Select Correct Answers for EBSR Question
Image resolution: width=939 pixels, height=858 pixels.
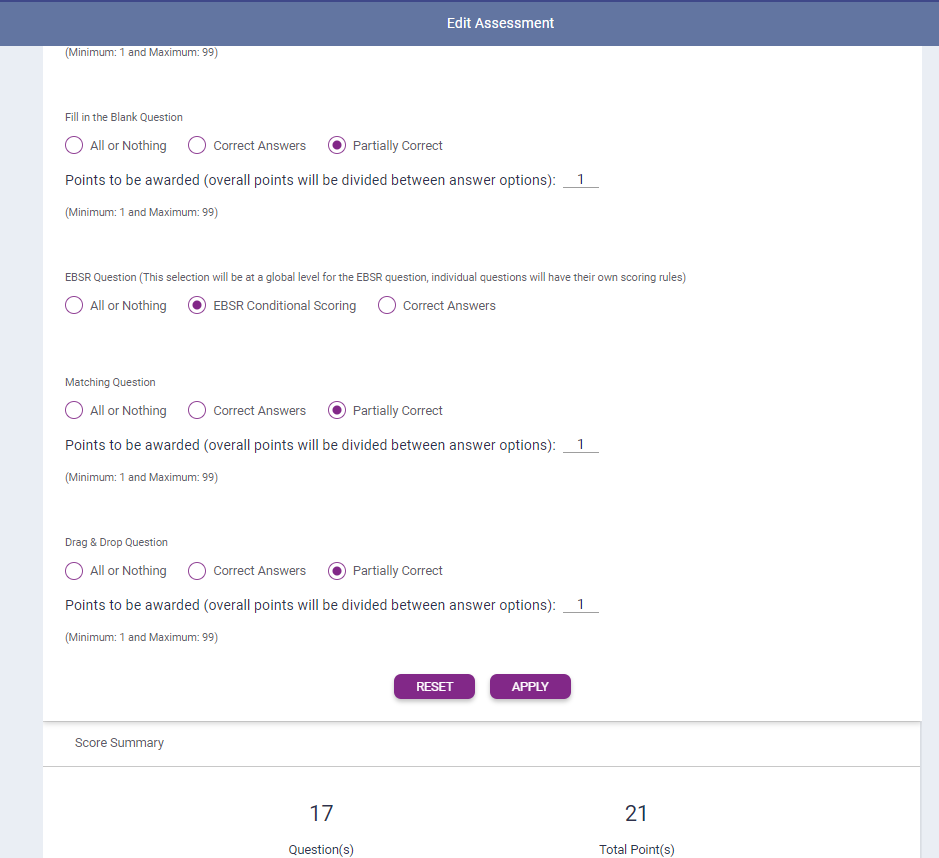387,306
